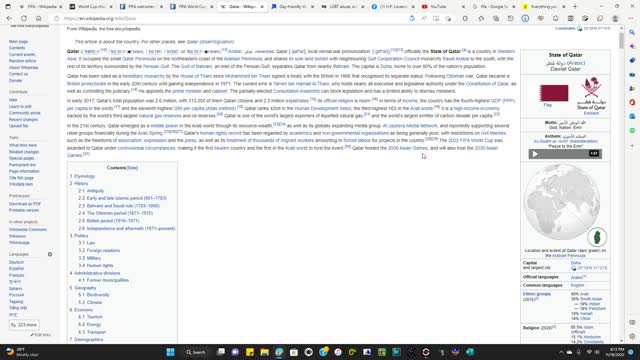Open the browser history icon
This screenshot has width=640, height=360.
pyautogui.click(x=511, y=18)
